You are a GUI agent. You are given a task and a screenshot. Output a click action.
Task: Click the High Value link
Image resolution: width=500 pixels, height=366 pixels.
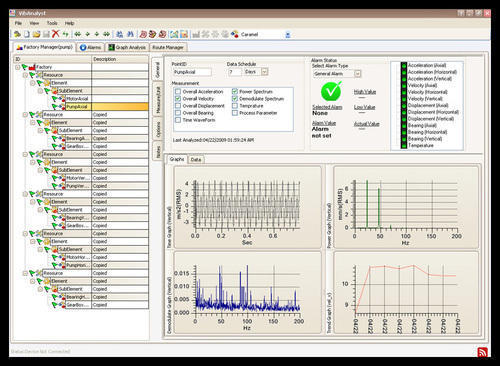[365, 92]
